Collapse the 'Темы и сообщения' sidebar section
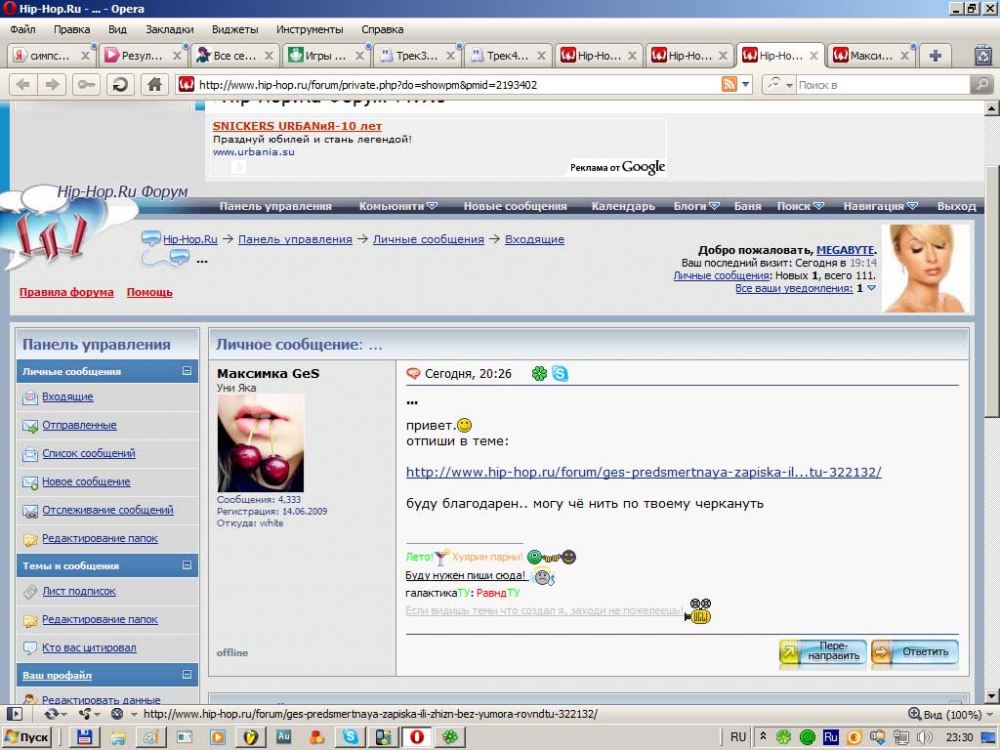Image resolution: width=1000 pixels, height=750 pixels. click(187, 565)
